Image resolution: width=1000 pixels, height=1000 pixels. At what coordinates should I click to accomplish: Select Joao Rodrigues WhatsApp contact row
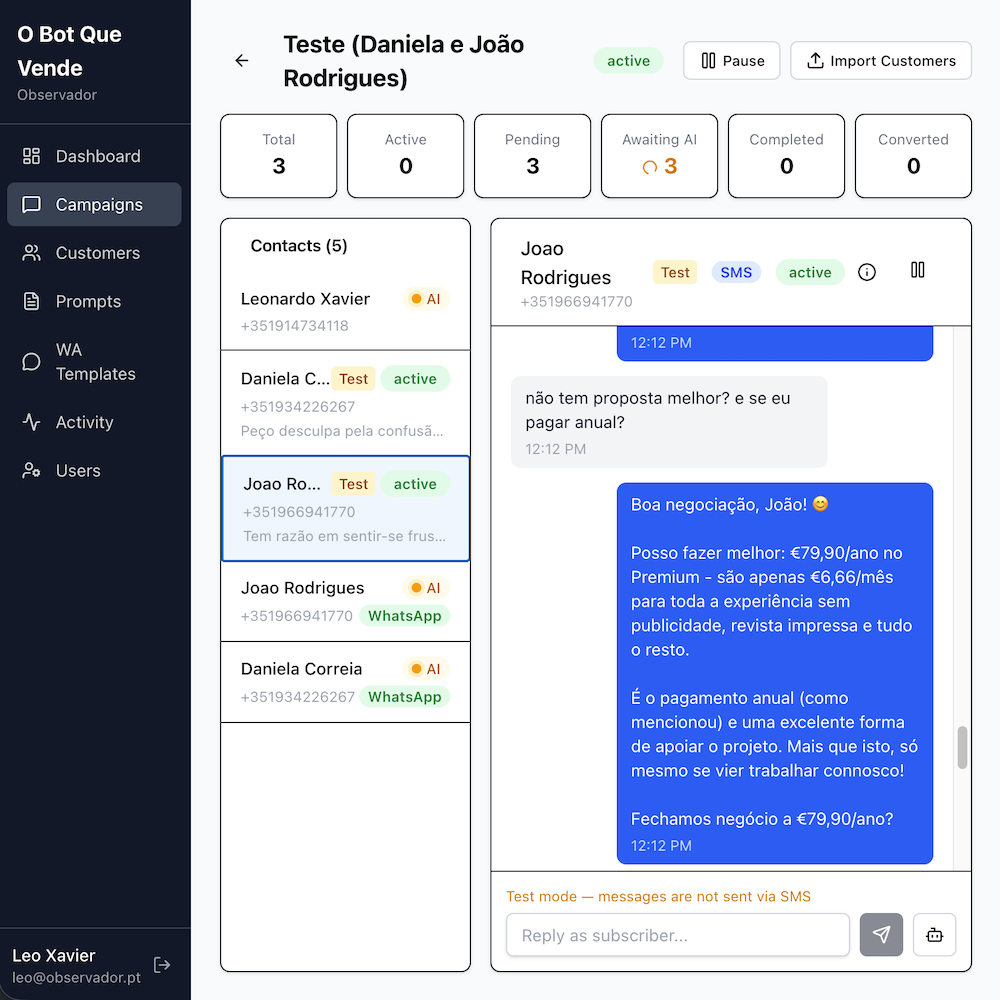click(346, 601)
